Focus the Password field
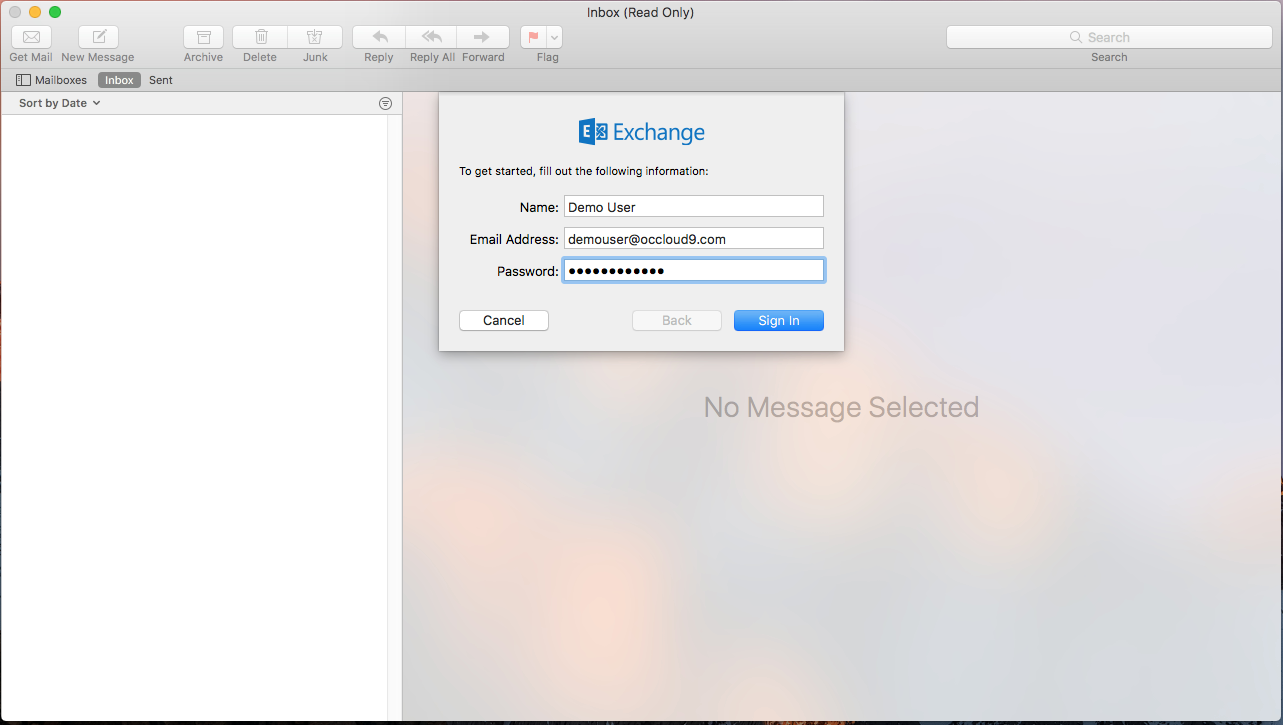 [x=693, y=271]
